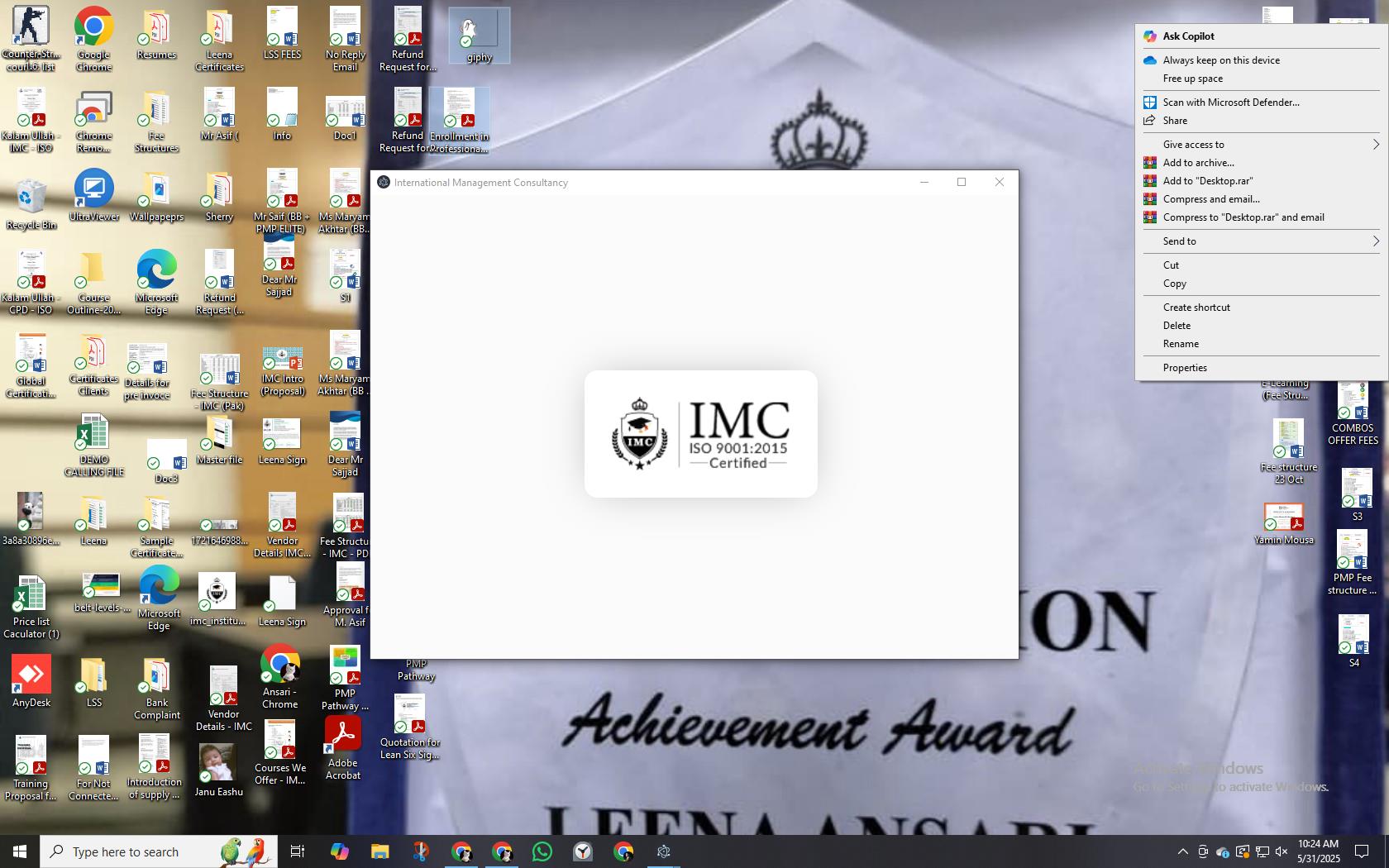Open Task View on the taskbar
The image size is (1389, 868).
[298, 851]
